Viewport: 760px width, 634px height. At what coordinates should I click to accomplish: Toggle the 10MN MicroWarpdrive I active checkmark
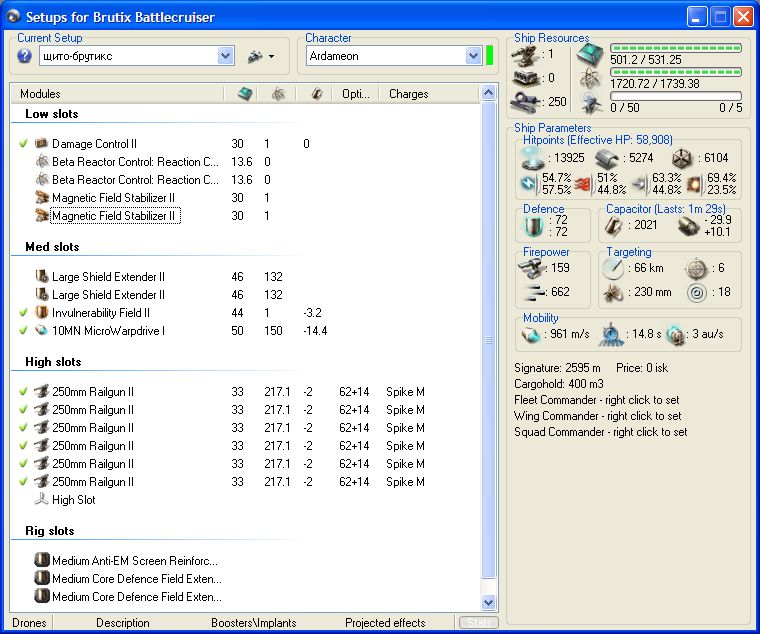[23, 331]
